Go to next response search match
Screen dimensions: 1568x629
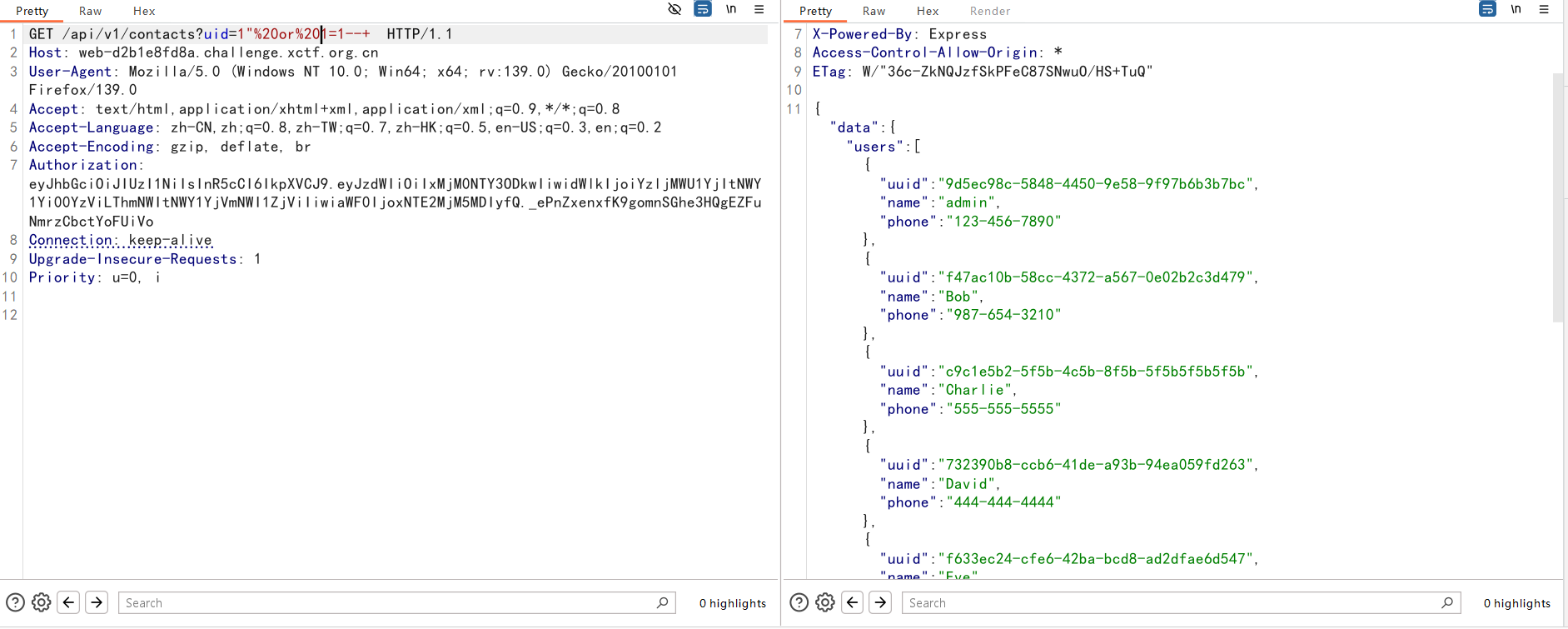coord(880,602)
